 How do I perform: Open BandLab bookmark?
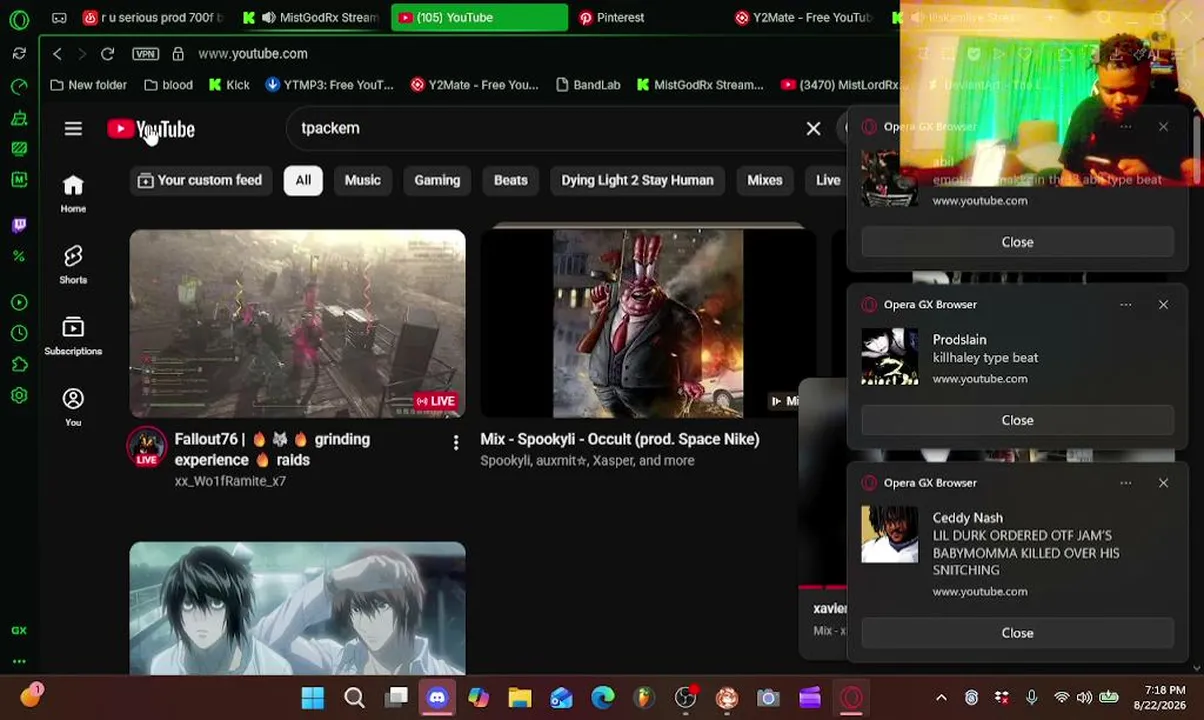(588, 85)
